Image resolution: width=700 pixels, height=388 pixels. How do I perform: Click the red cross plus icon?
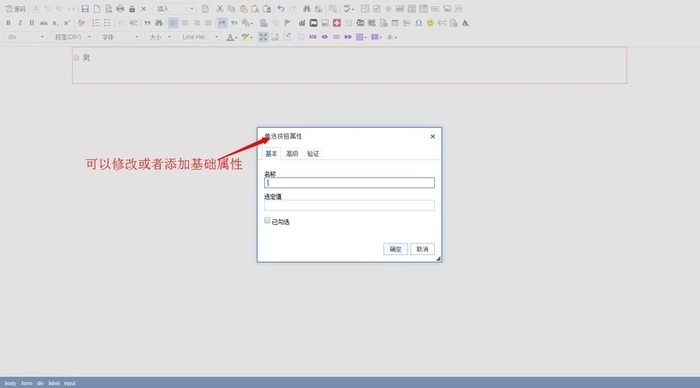coord(337,23)
